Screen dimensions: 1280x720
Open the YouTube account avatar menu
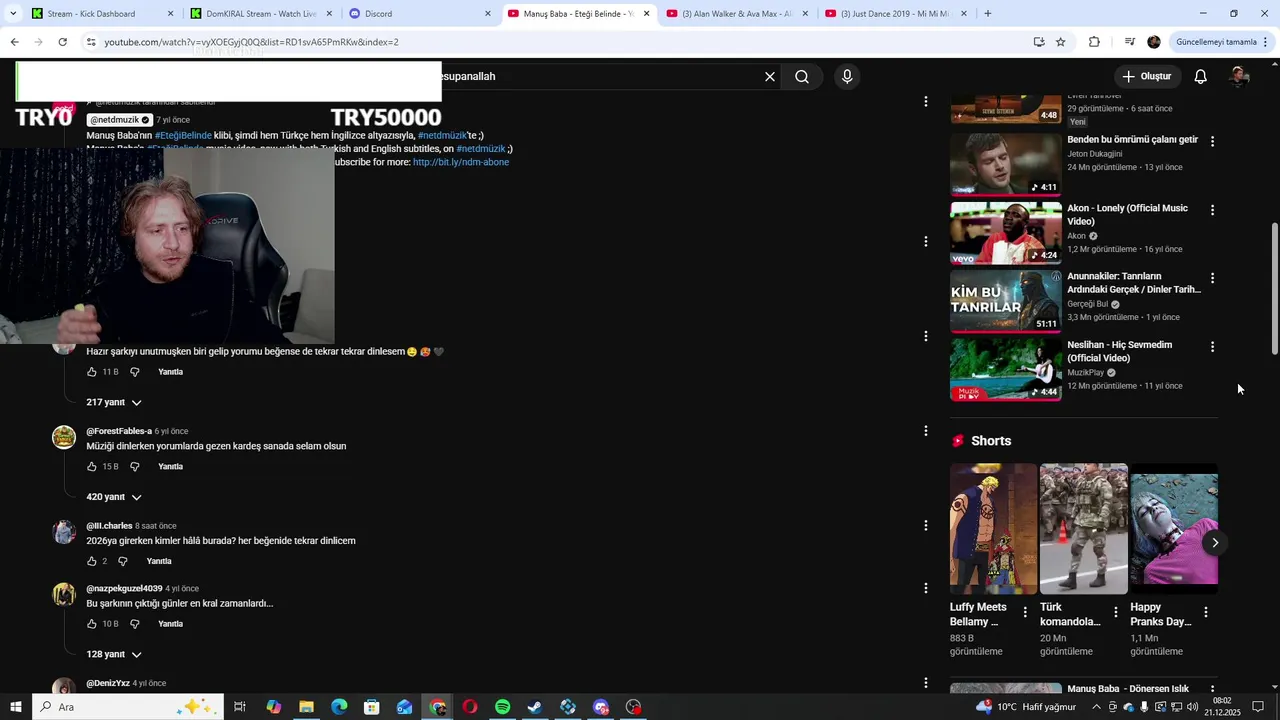[x=1239, y=77]
